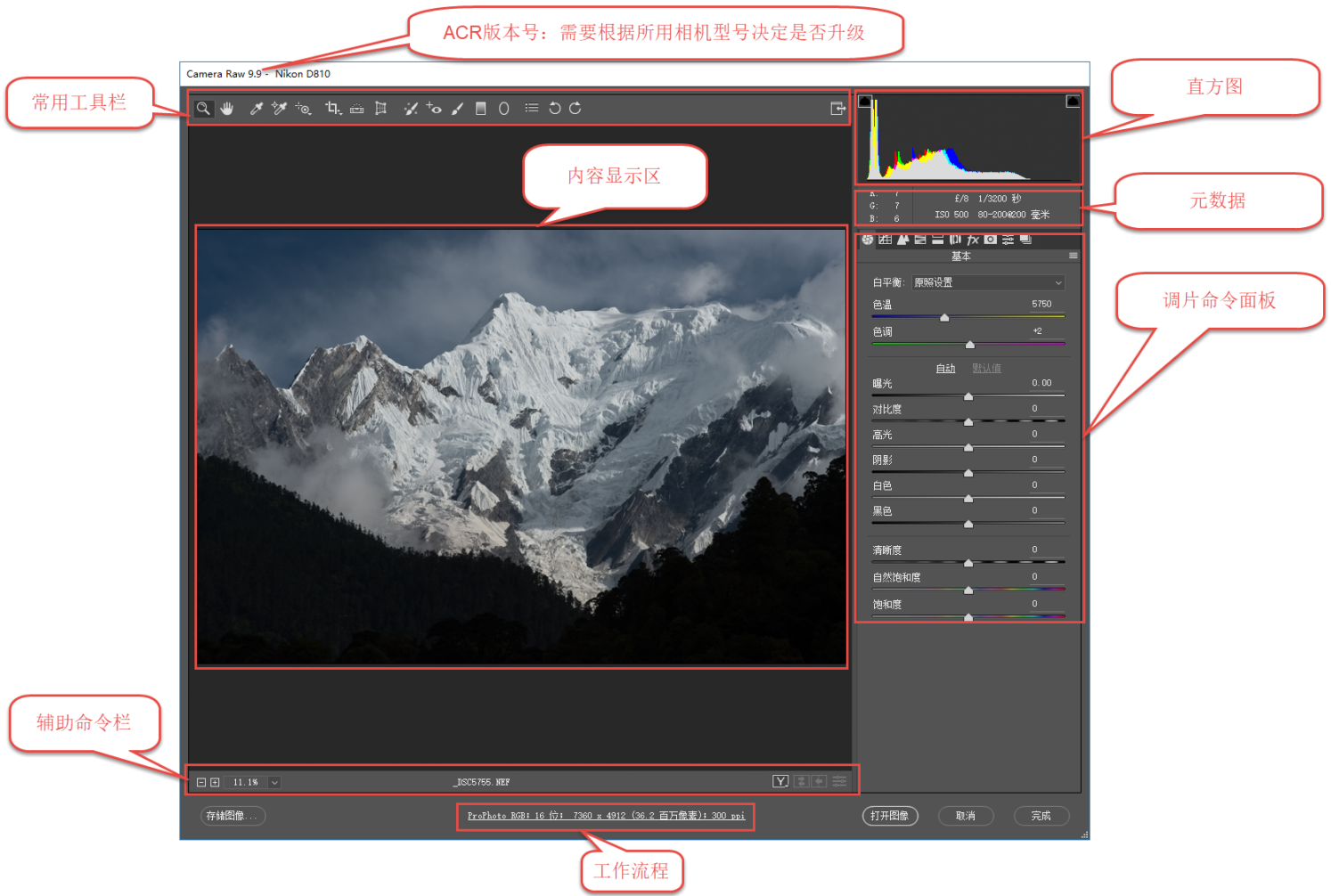Open the zoom level dropdown arrow
The image size is (1331, 896).
pos(274,782)
